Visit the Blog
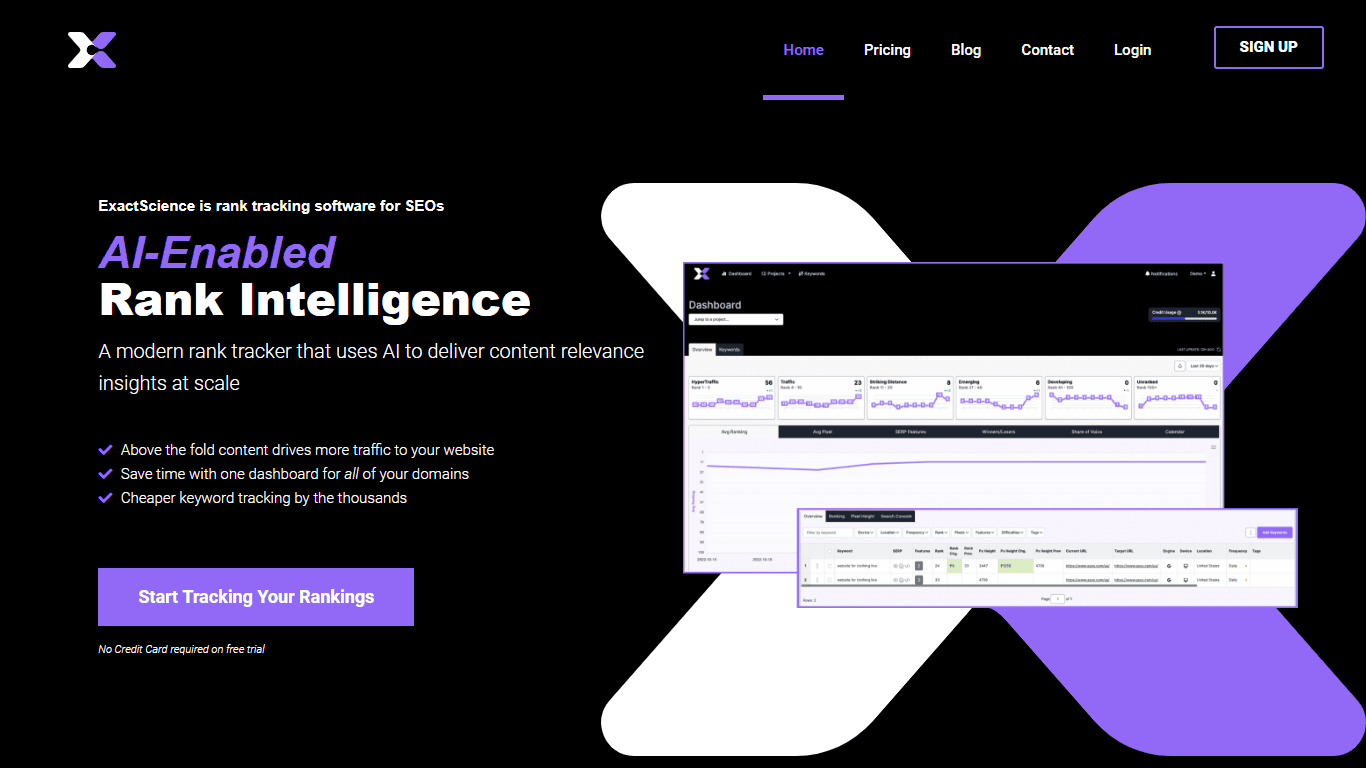Image resolution: width=1366 pixels, height=768 pixels. pyautogui.click(x=966, y=50)
